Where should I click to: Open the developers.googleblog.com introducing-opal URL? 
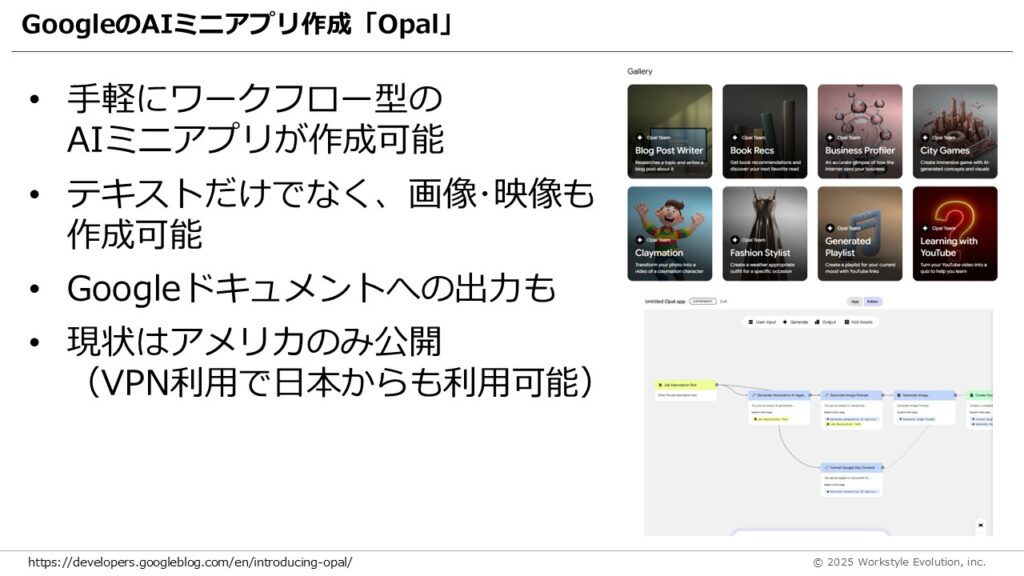coord(190,562)
